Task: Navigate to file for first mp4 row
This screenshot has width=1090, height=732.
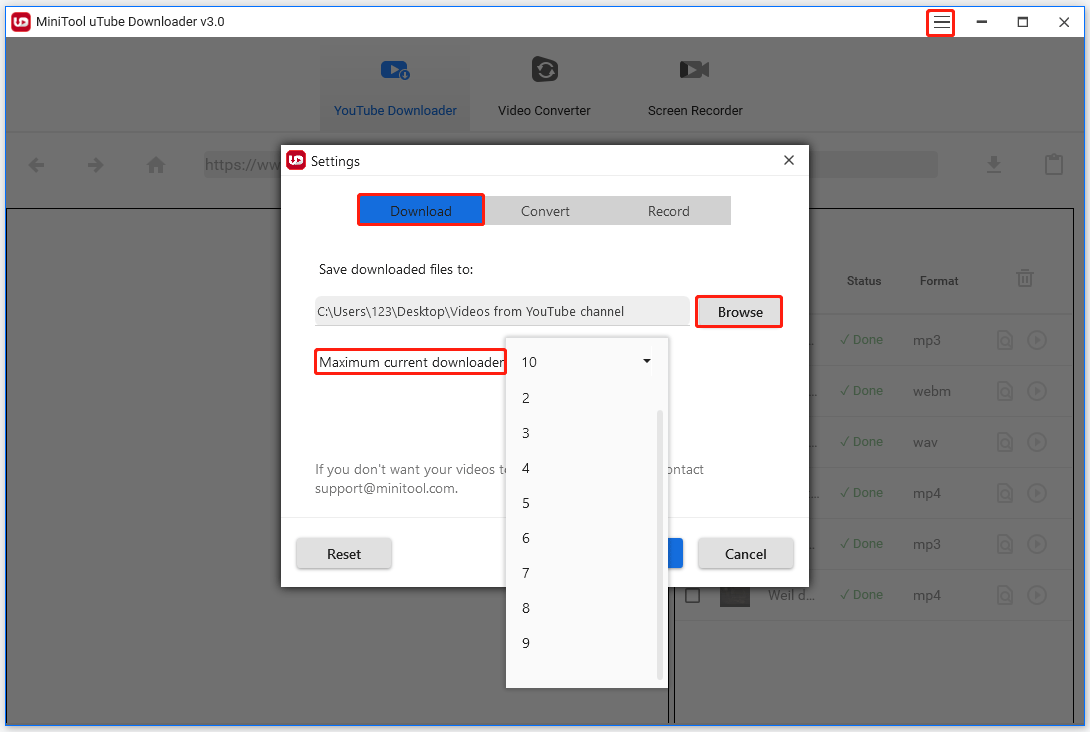Action: coord(1004,493)
